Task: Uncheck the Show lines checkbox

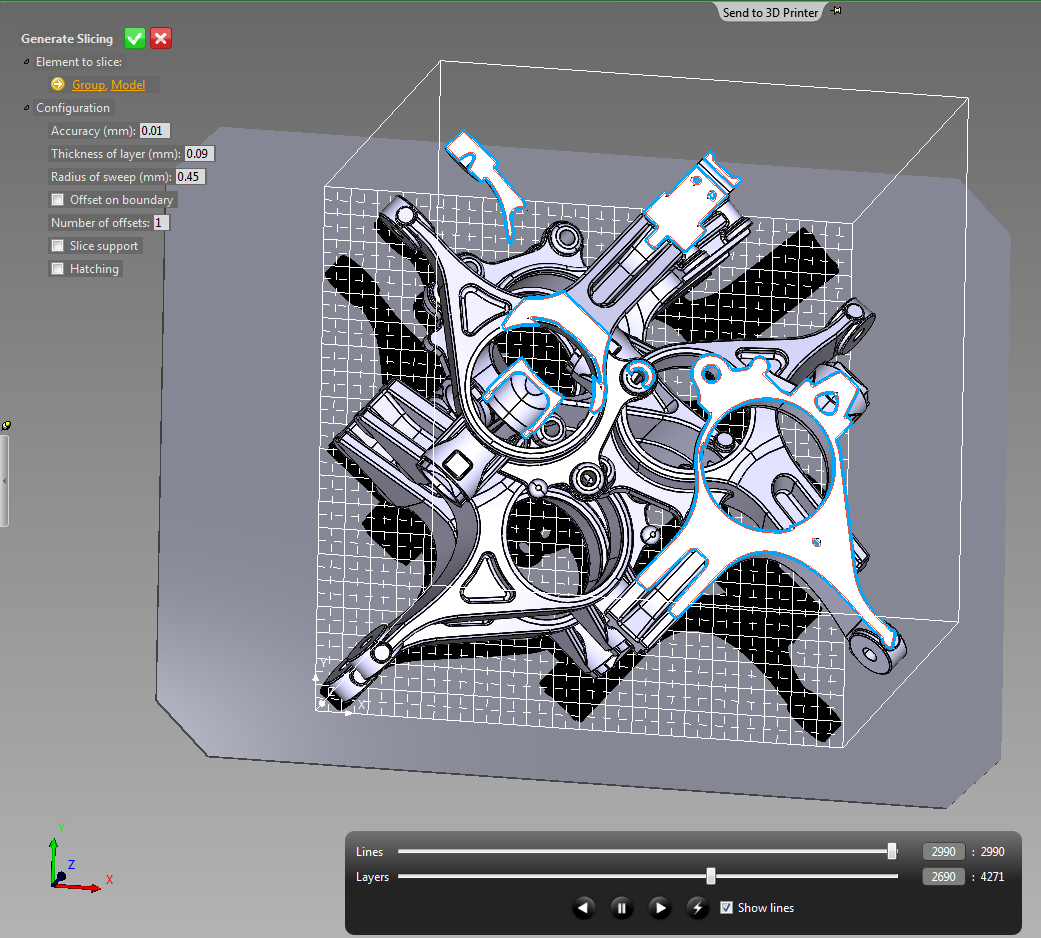Action: (727, 908)
